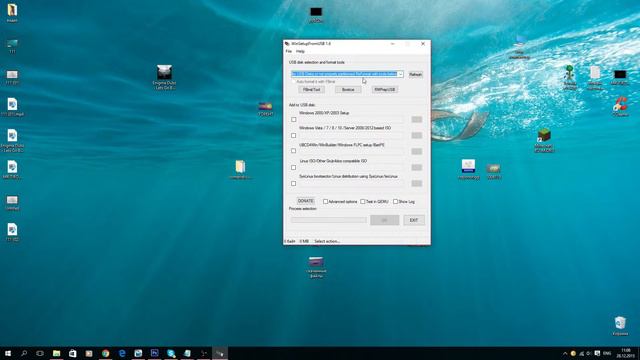Select the tree game desktop icon
The height and width of the screenshot is (360, 640).
570,78
